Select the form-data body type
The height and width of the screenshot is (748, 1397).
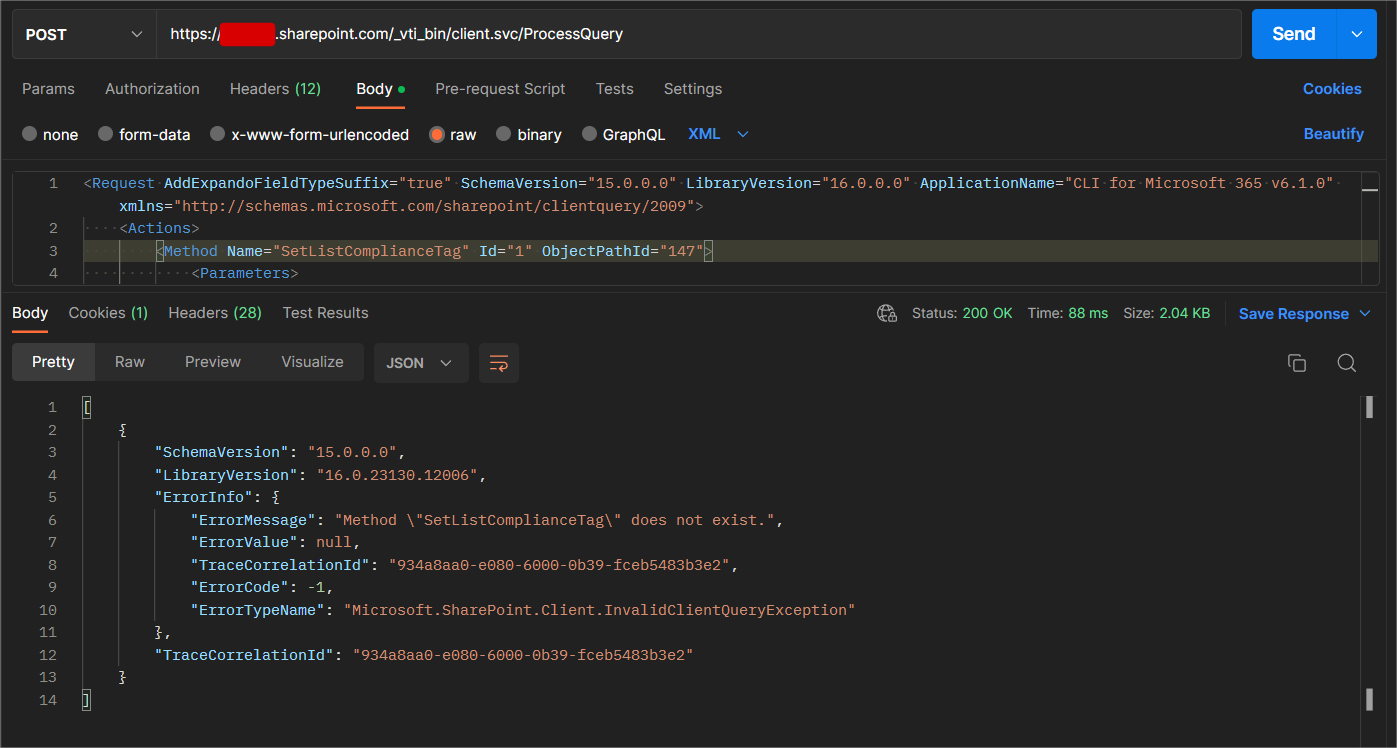point(144,134)
